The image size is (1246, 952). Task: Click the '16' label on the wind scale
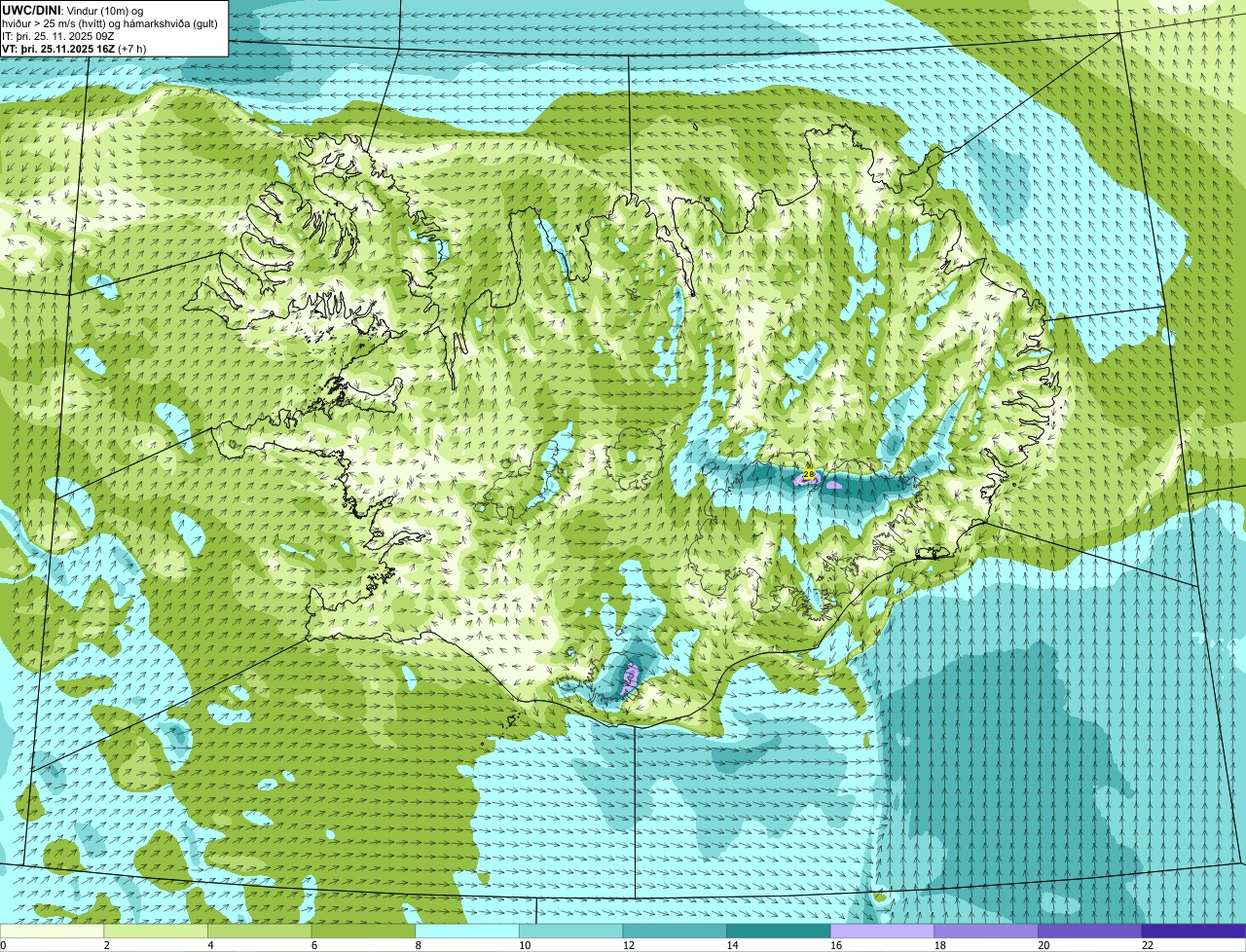[836, 945]
